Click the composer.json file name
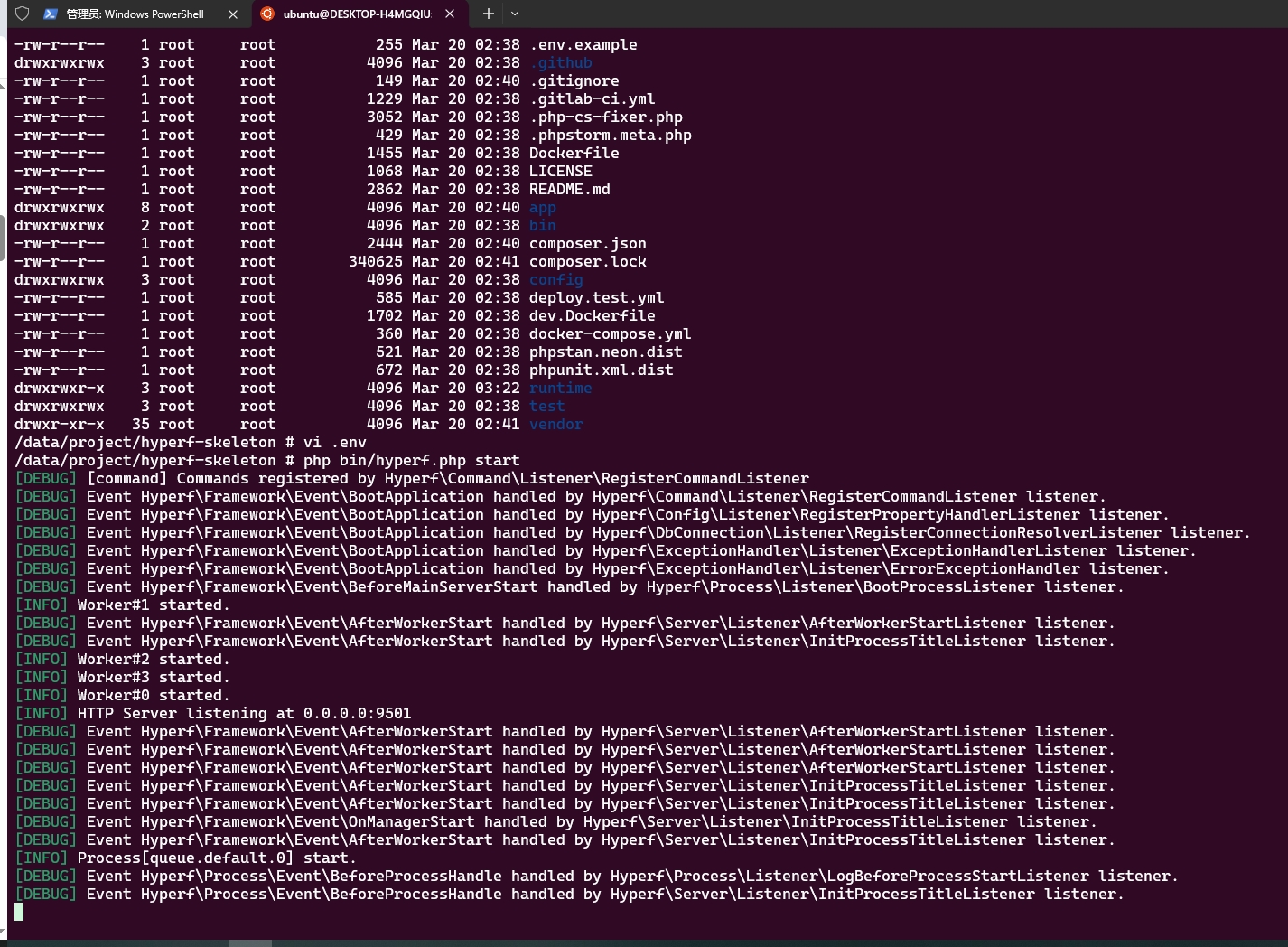Viewport: 1288px width, 947px height. [x=588, y=244]
